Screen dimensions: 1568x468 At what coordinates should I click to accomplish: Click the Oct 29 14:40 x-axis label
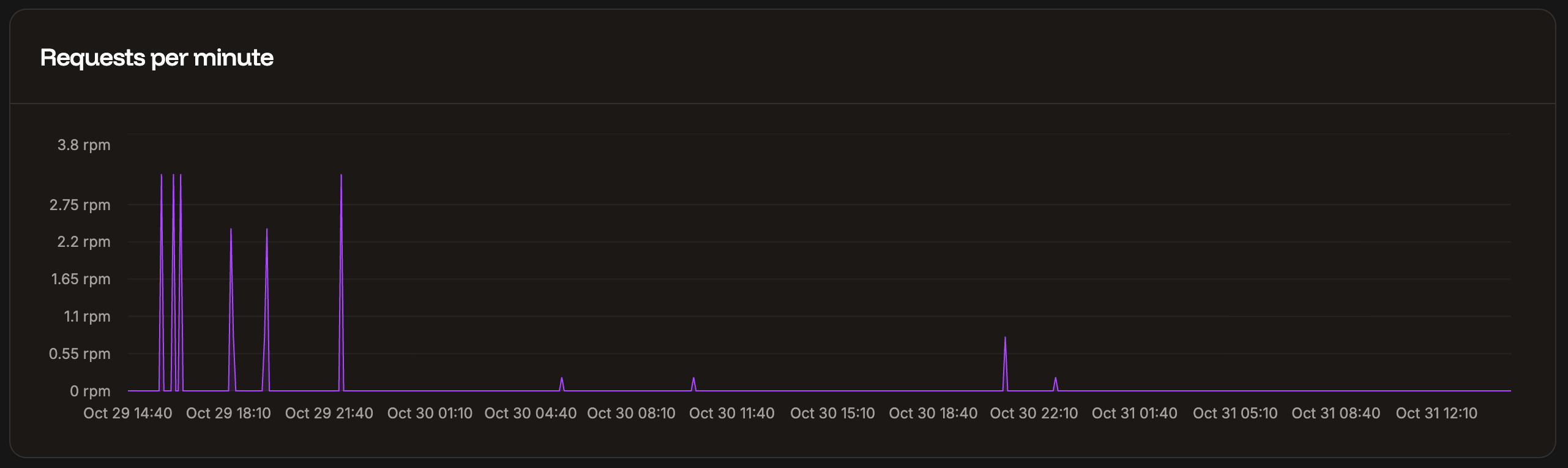128,413
